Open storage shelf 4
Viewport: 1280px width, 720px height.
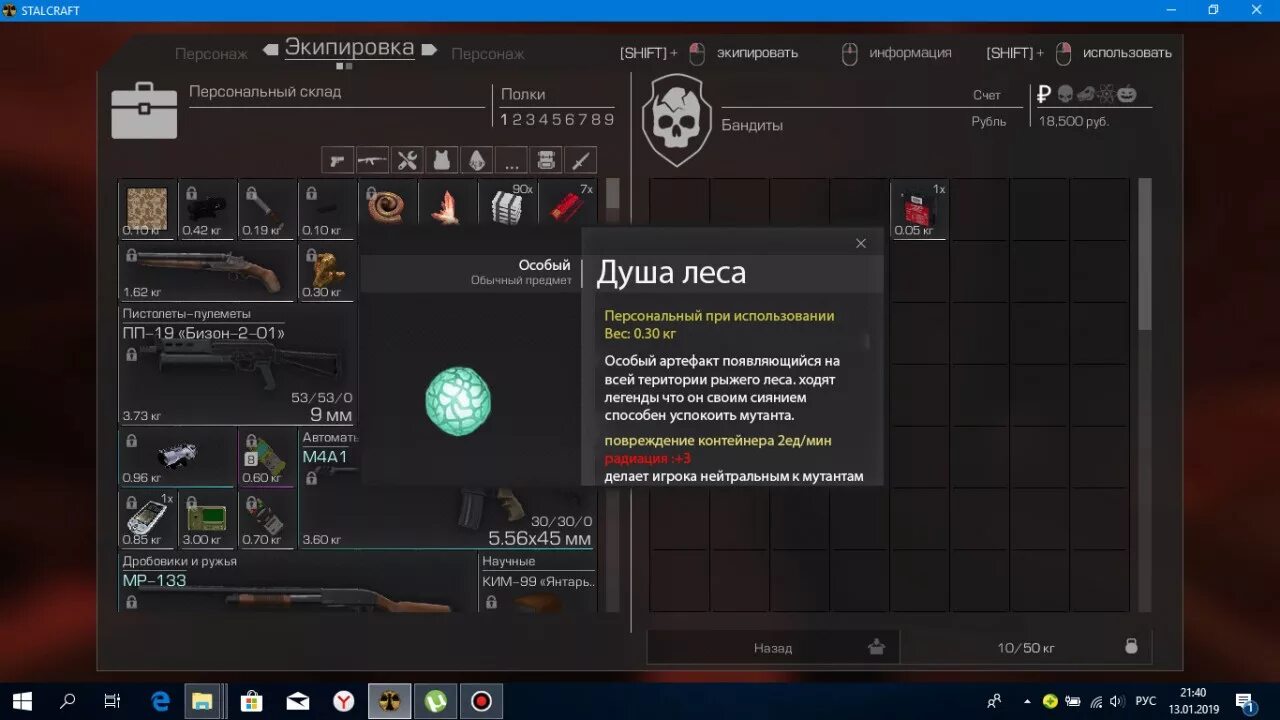click(x=543, y=119)
